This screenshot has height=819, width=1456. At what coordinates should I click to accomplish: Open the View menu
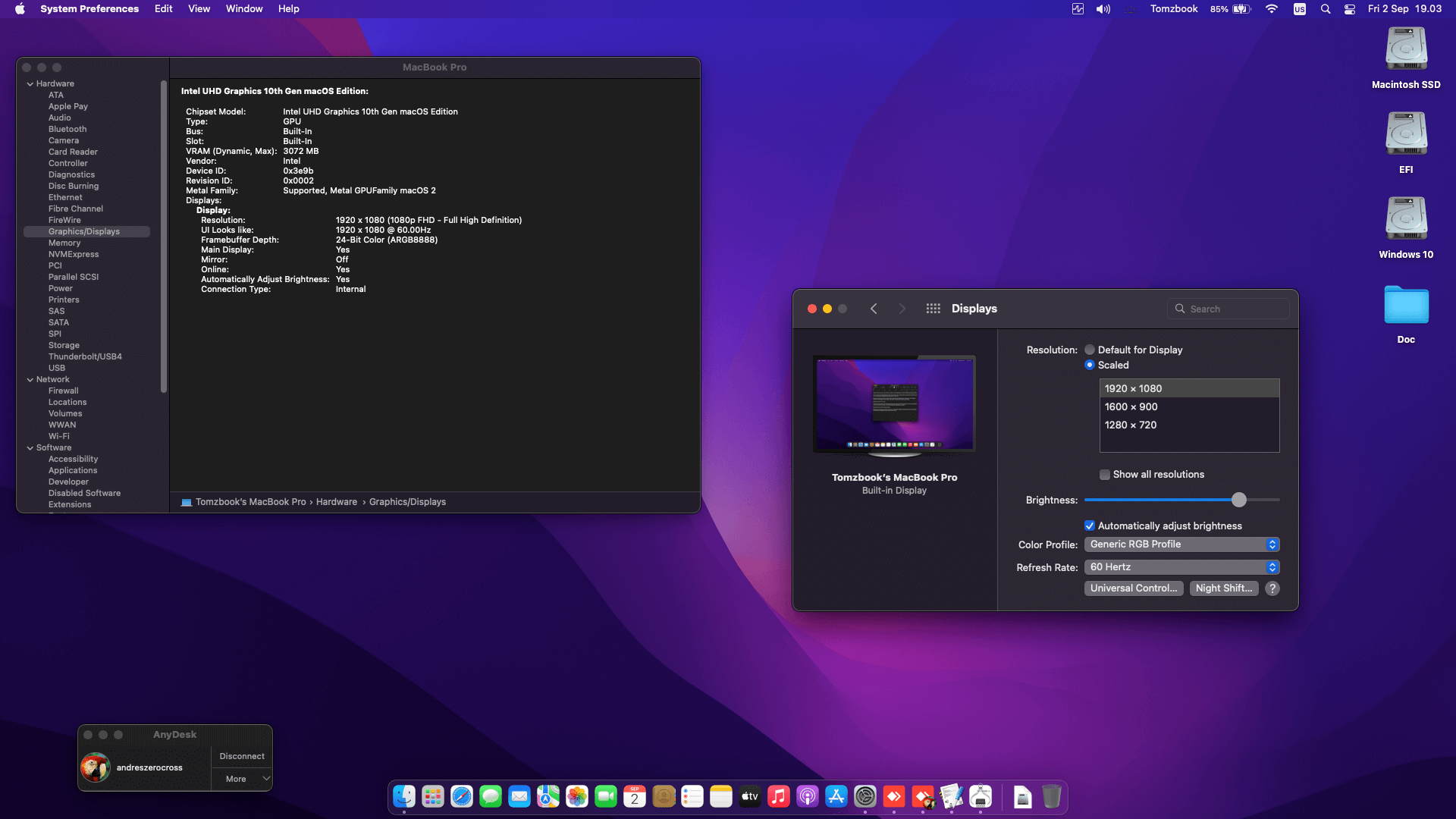click(199, 9)
